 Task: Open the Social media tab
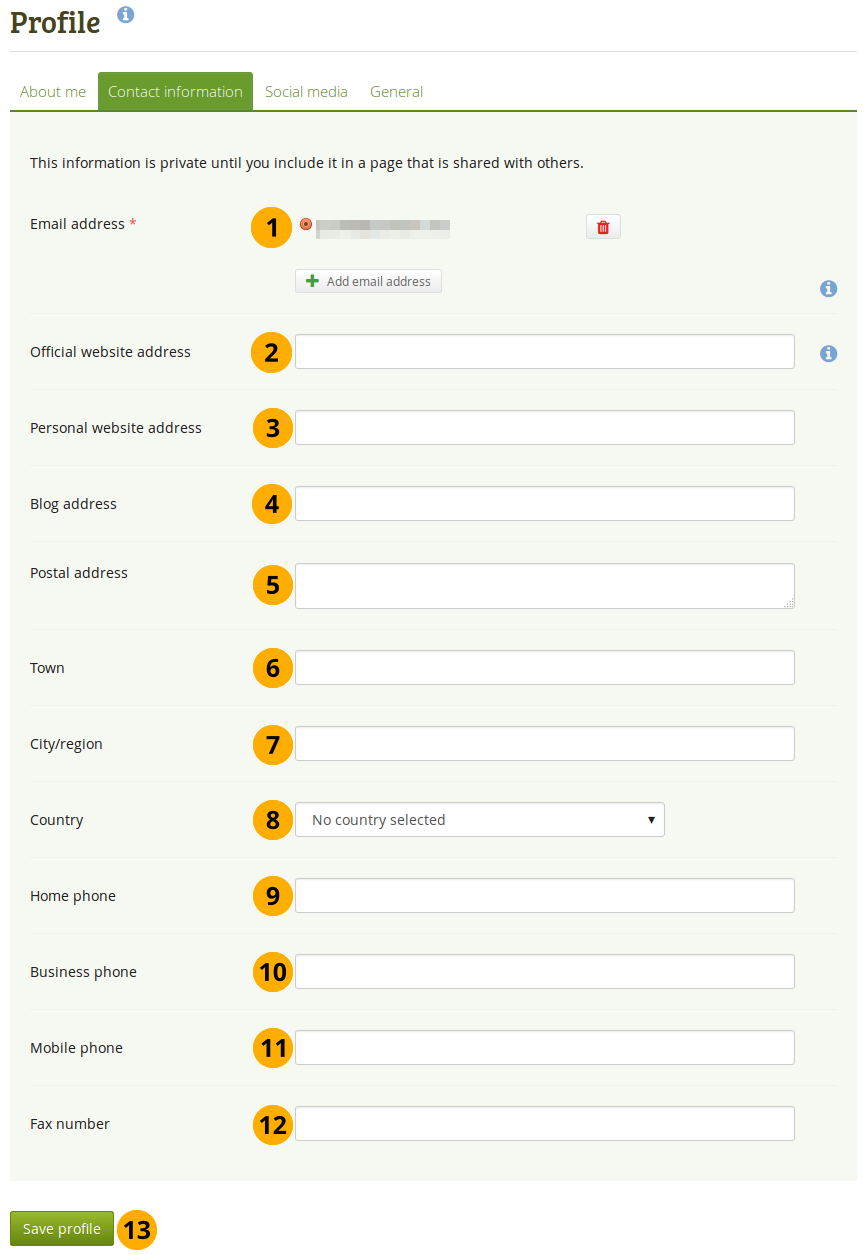[306, 92]
